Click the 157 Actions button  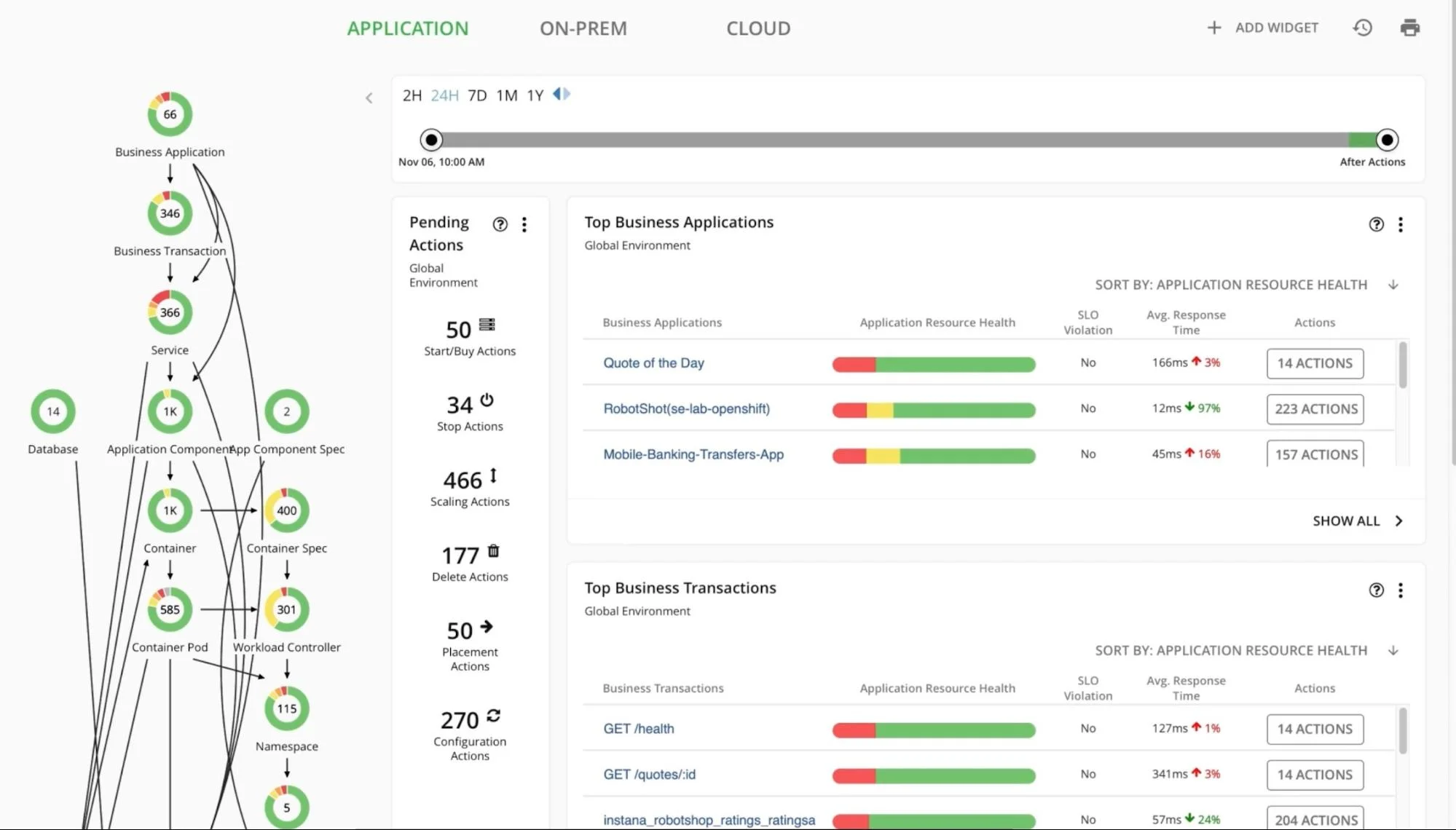[x=1315, y=453]
